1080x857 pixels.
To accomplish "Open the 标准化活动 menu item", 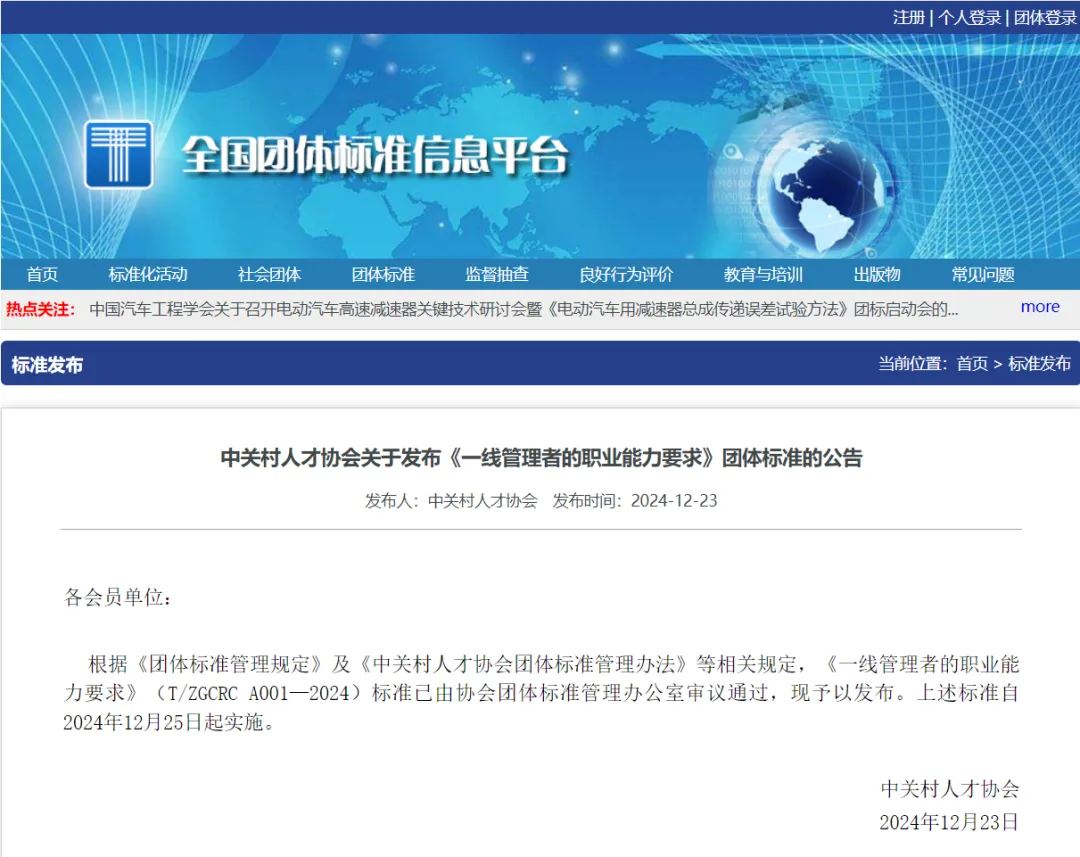I will pos(148,274).
